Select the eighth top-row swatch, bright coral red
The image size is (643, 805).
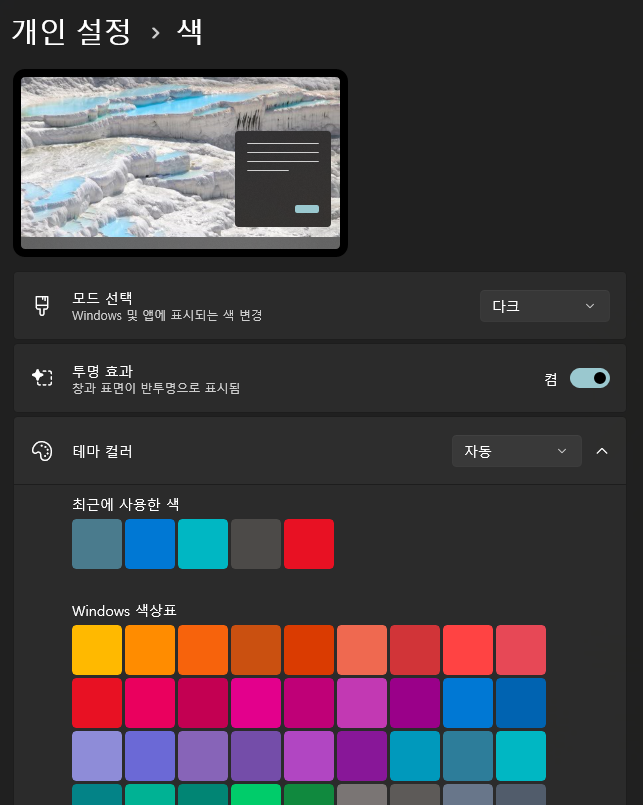point(468,650)
